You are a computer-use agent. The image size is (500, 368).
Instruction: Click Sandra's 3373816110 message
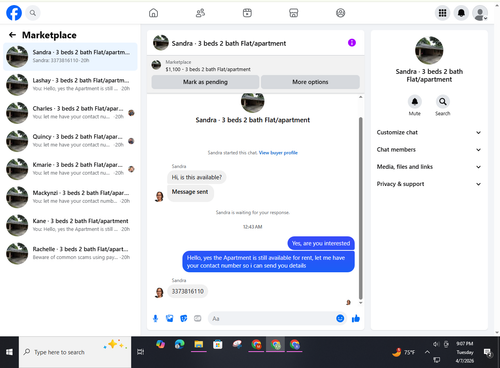tap(187, 291)
